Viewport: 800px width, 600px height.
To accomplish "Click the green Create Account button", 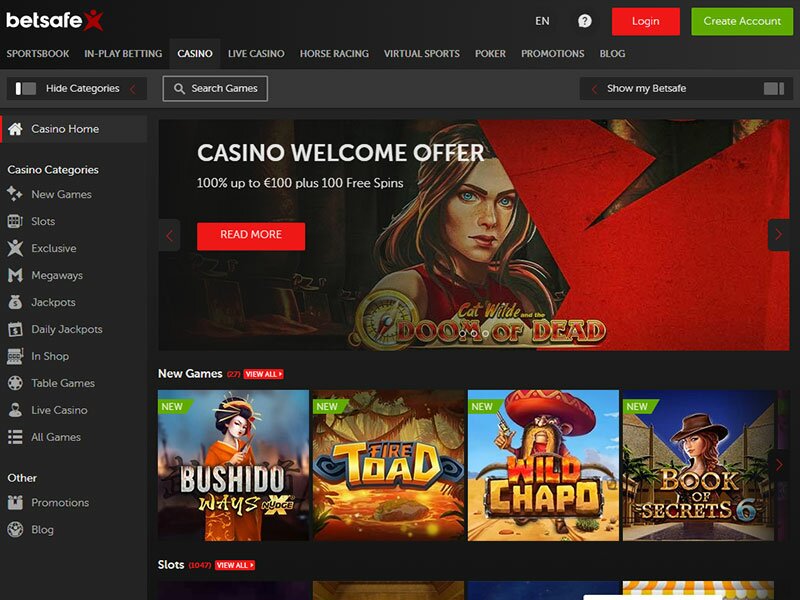I will coord(742,21).
